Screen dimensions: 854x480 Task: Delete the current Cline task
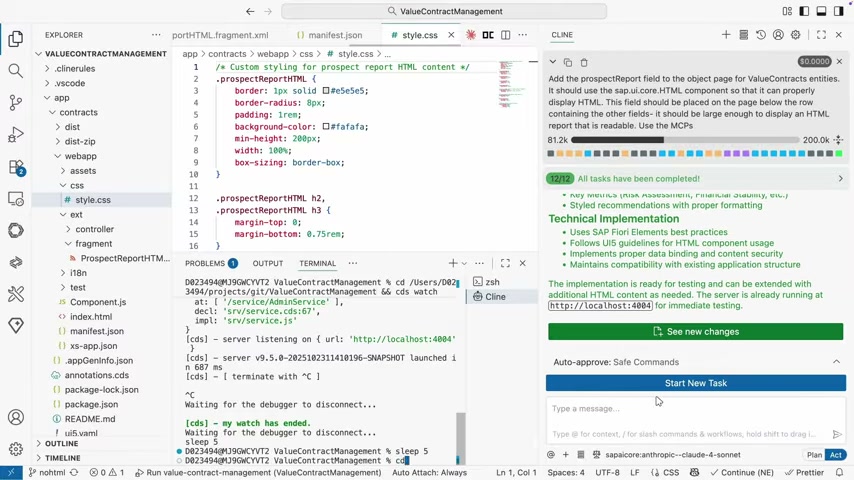584,62
